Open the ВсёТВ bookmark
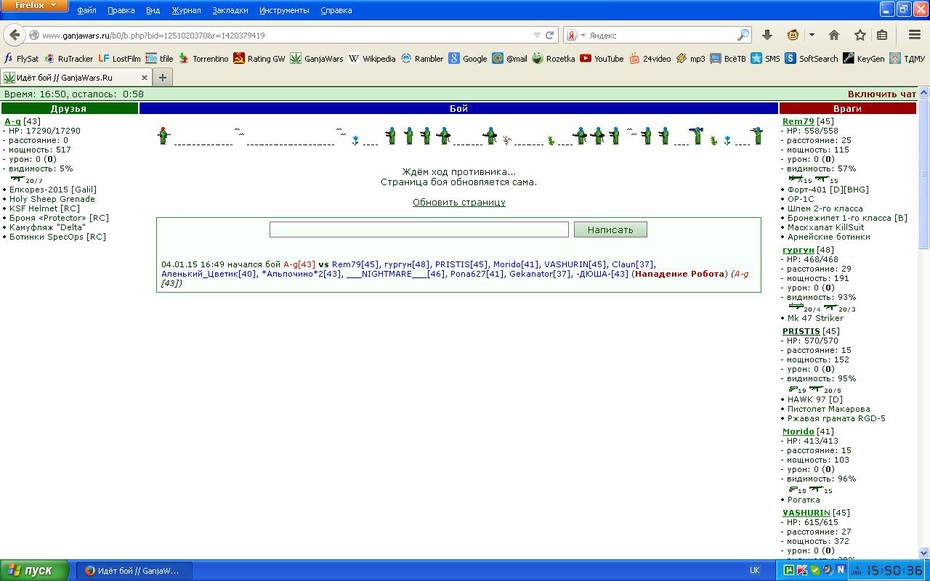 [x=728, y=59]
